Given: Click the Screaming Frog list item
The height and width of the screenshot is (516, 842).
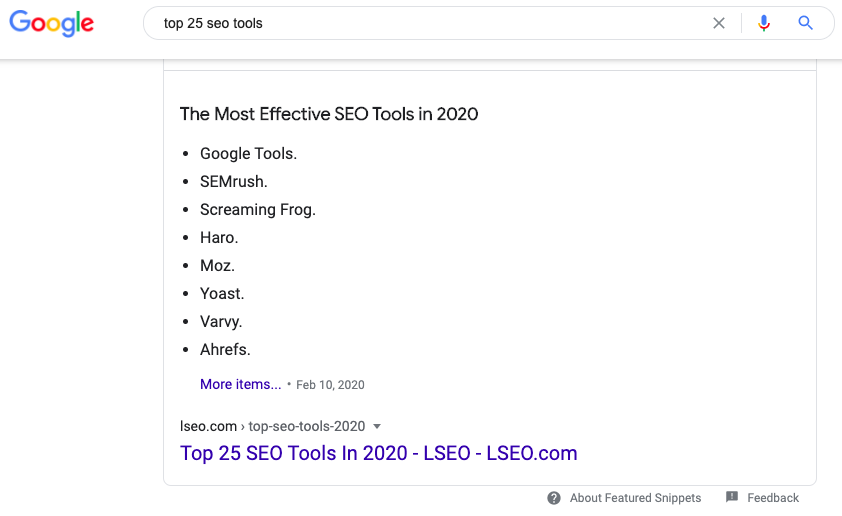Looking at the screenshot, I should (258, 209).
